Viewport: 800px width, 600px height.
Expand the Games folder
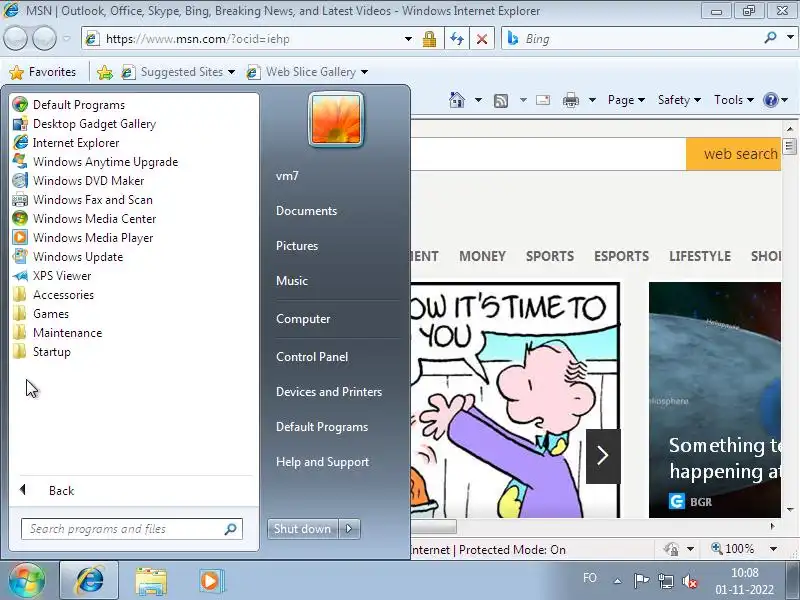point(41,314)
